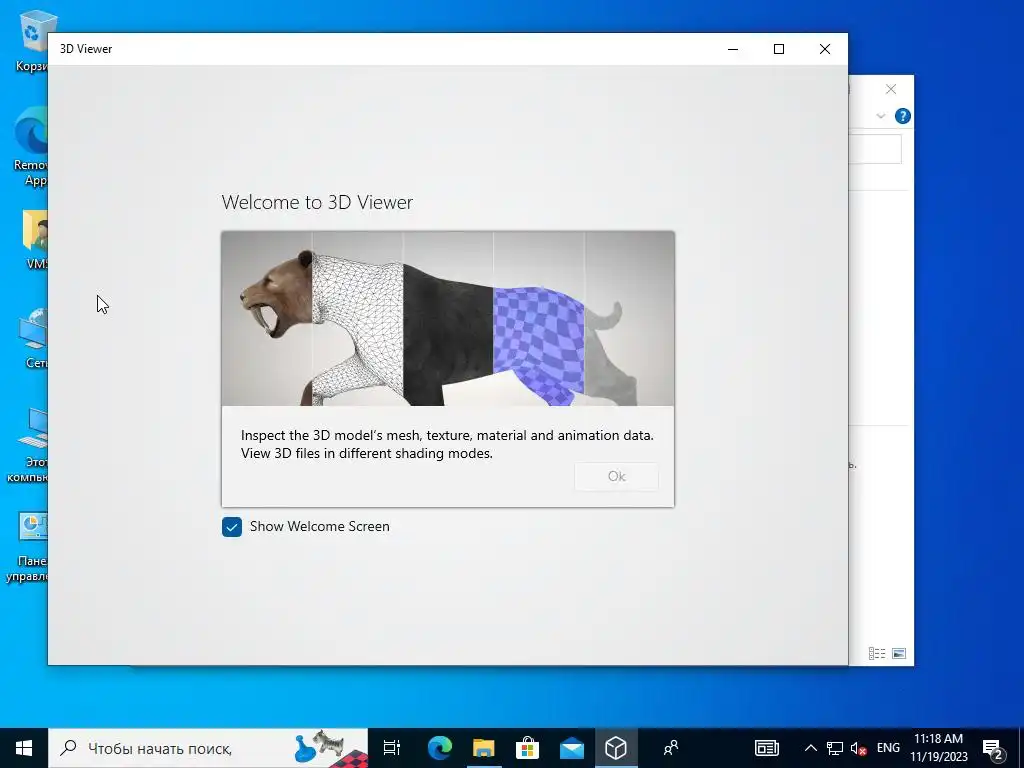This screenshot has width=1024, height=768.
Task: Open the notification center
Action: point(993,748)
